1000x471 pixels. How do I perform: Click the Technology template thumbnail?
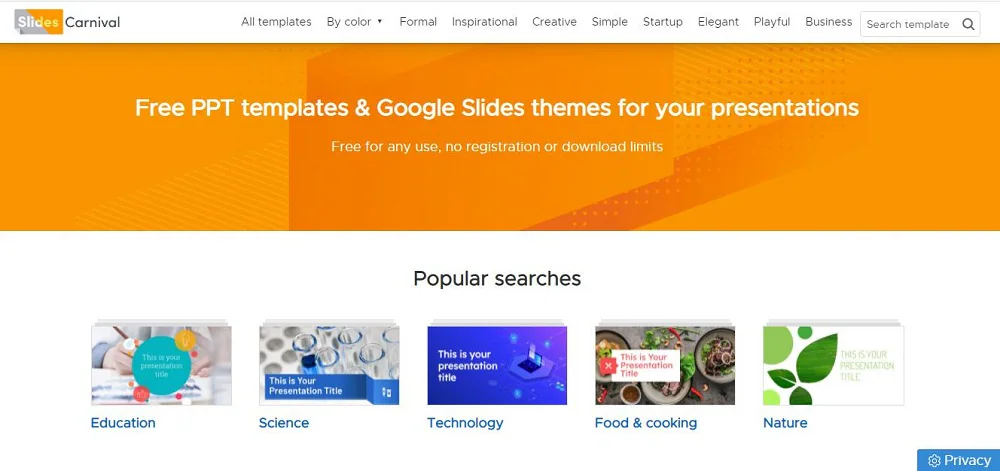click(x=497, y=365)
